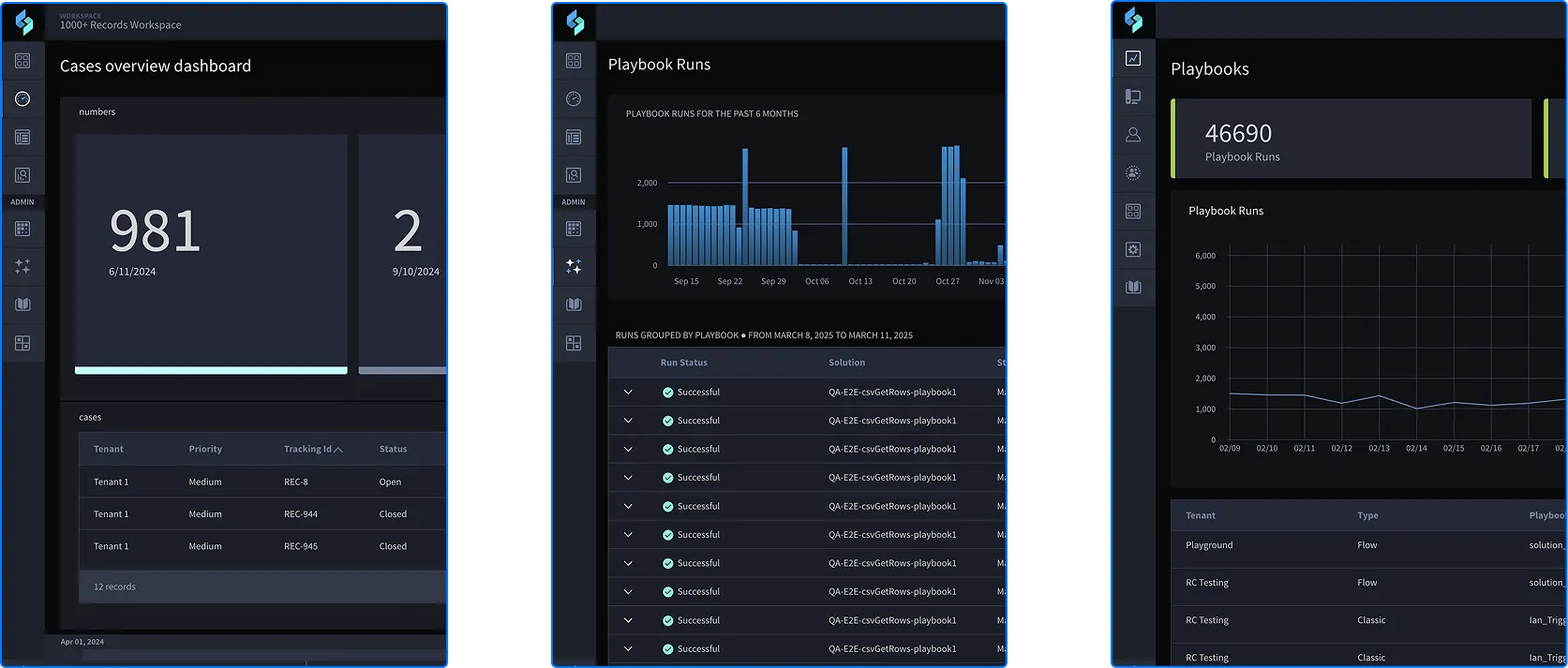Open gear settings icon in Playbooks sidebar
Image resolution: width=1568 pixels, height=668 pixels.
point(1133,249)
